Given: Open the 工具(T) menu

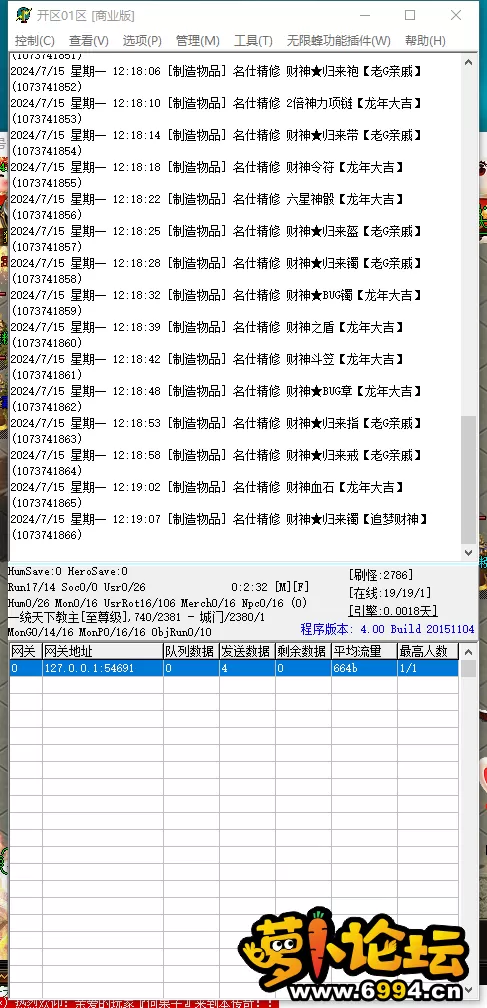Looking at the screenshot, I should tap(253, 40).
